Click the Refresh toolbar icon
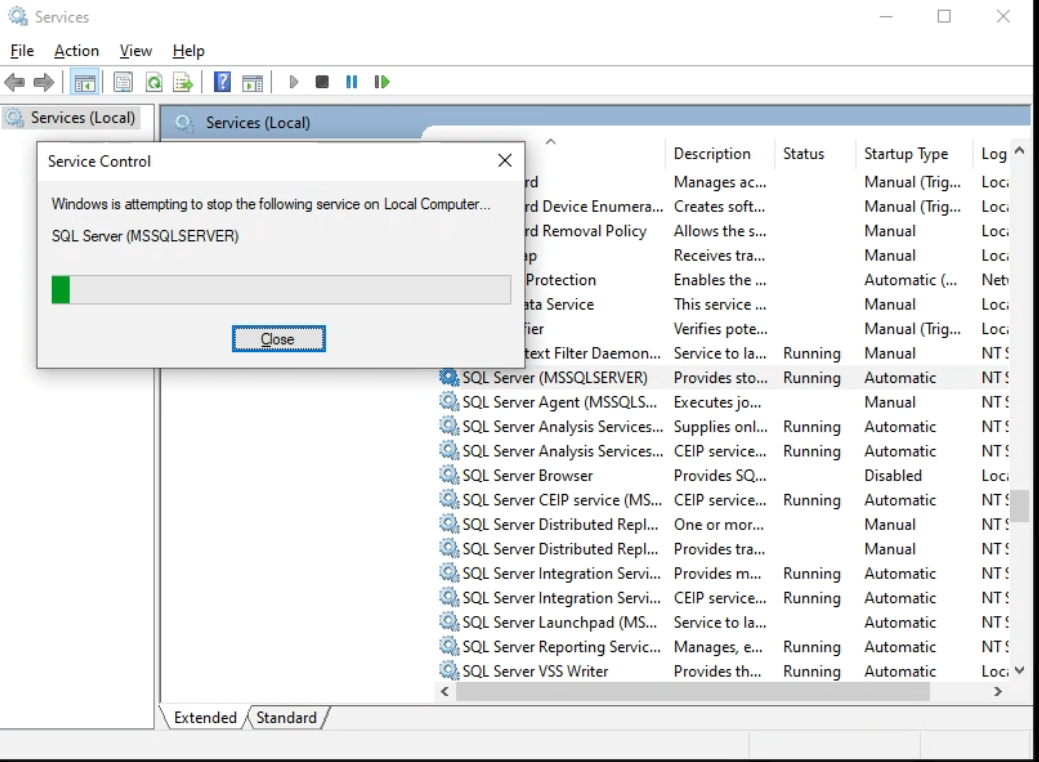 pyautogui.click(x=154, y=82)
